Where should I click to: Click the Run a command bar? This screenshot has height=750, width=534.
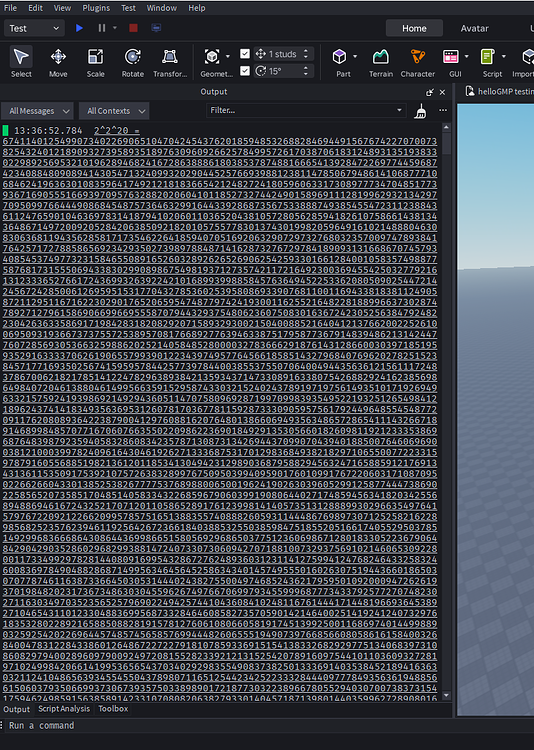[x=268, y=725]
